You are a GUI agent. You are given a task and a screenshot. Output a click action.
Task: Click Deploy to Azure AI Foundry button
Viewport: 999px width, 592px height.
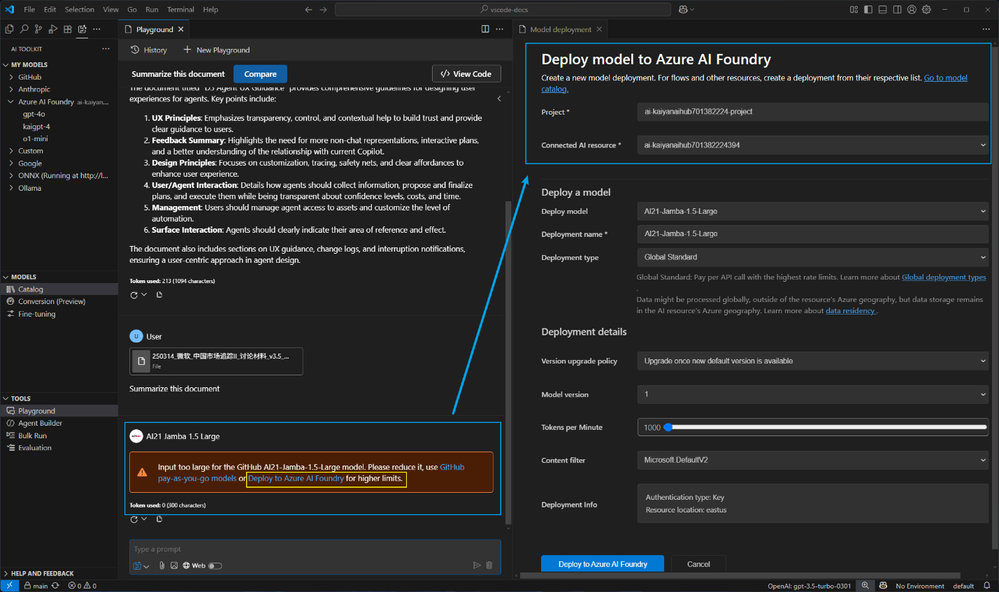click(x=602, y=564)
